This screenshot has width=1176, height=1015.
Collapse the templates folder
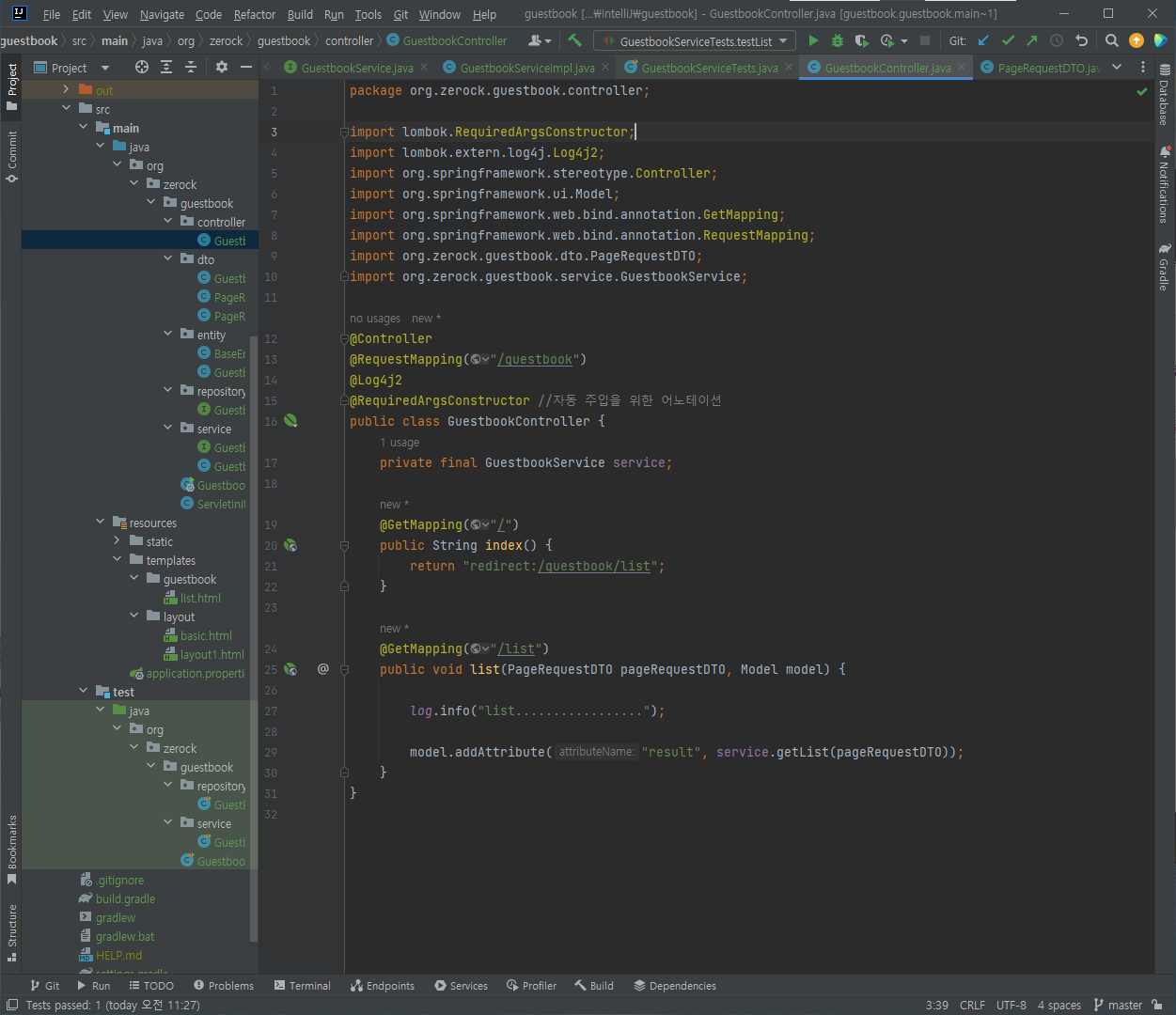[x=117, y=560]
